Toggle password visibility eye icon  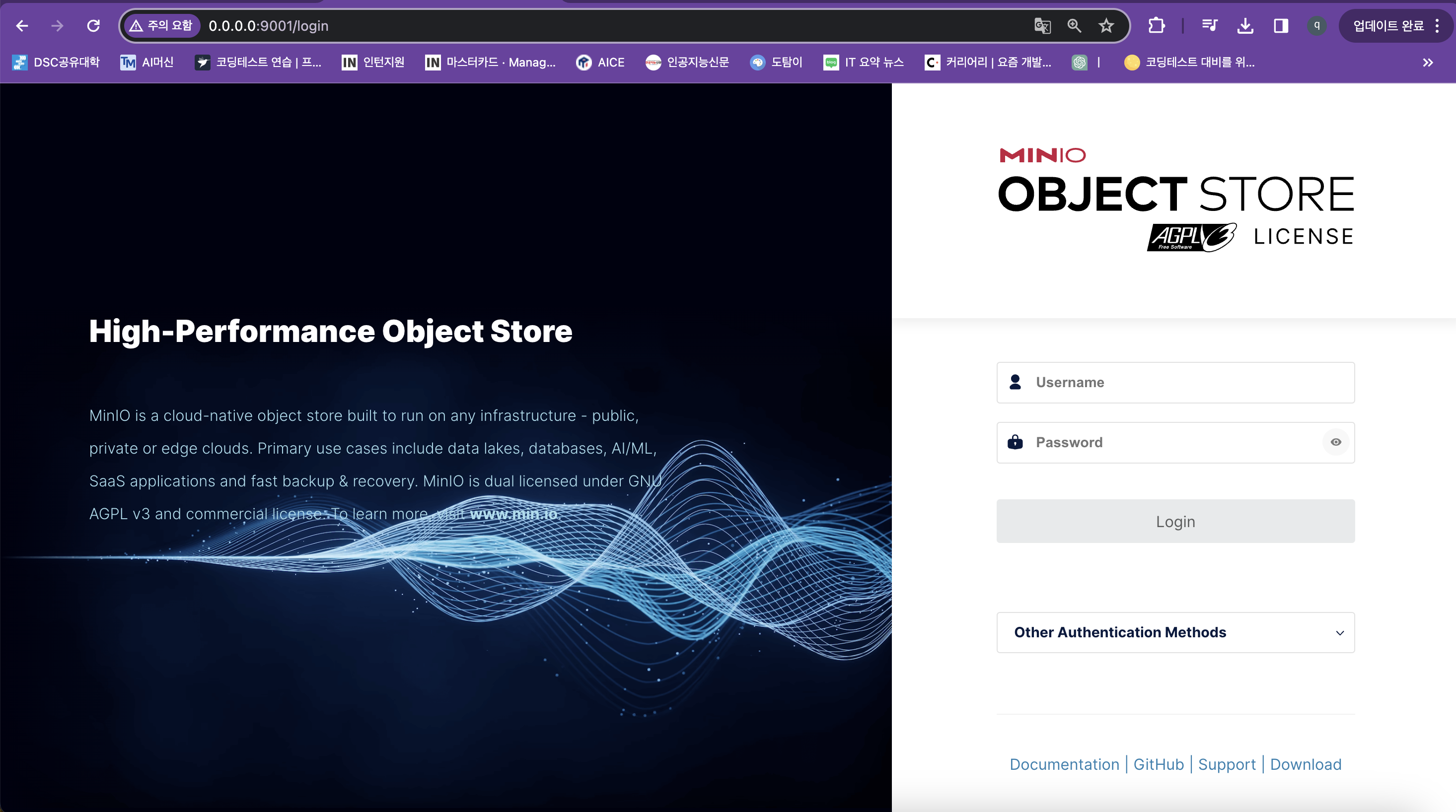1335,442
